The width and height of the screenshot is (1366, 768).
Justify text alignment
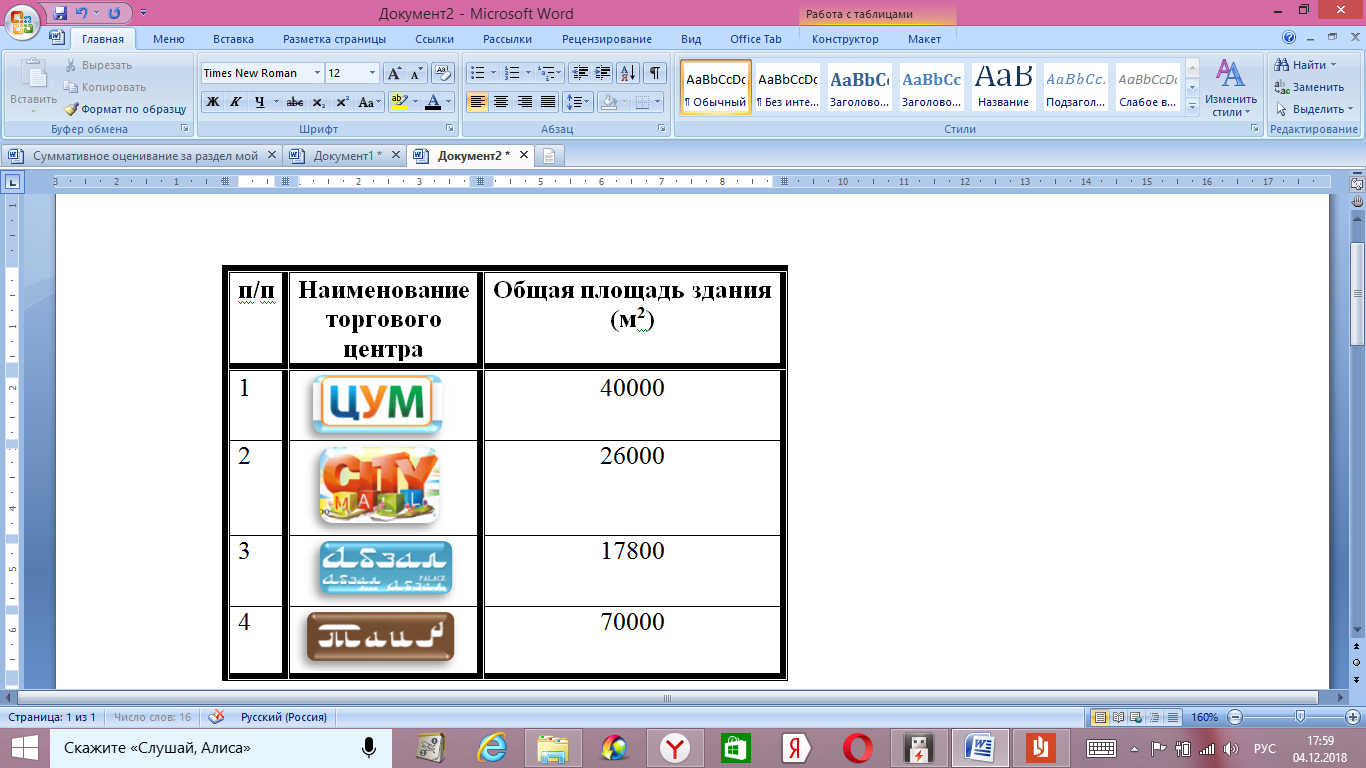pos(547,102)
